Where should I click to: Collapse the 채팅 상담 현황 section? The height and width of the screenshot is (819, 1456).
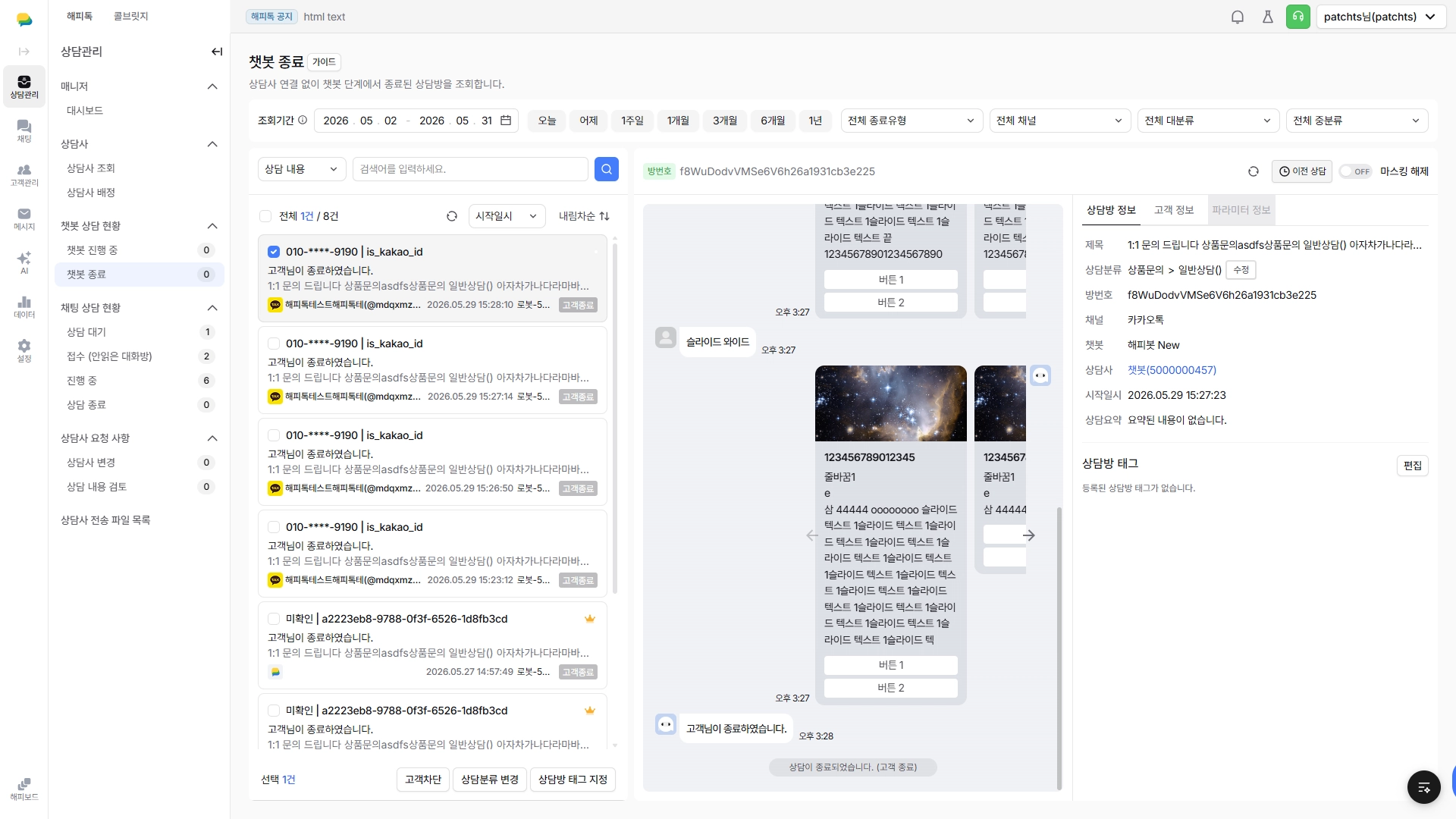[212, 308]
